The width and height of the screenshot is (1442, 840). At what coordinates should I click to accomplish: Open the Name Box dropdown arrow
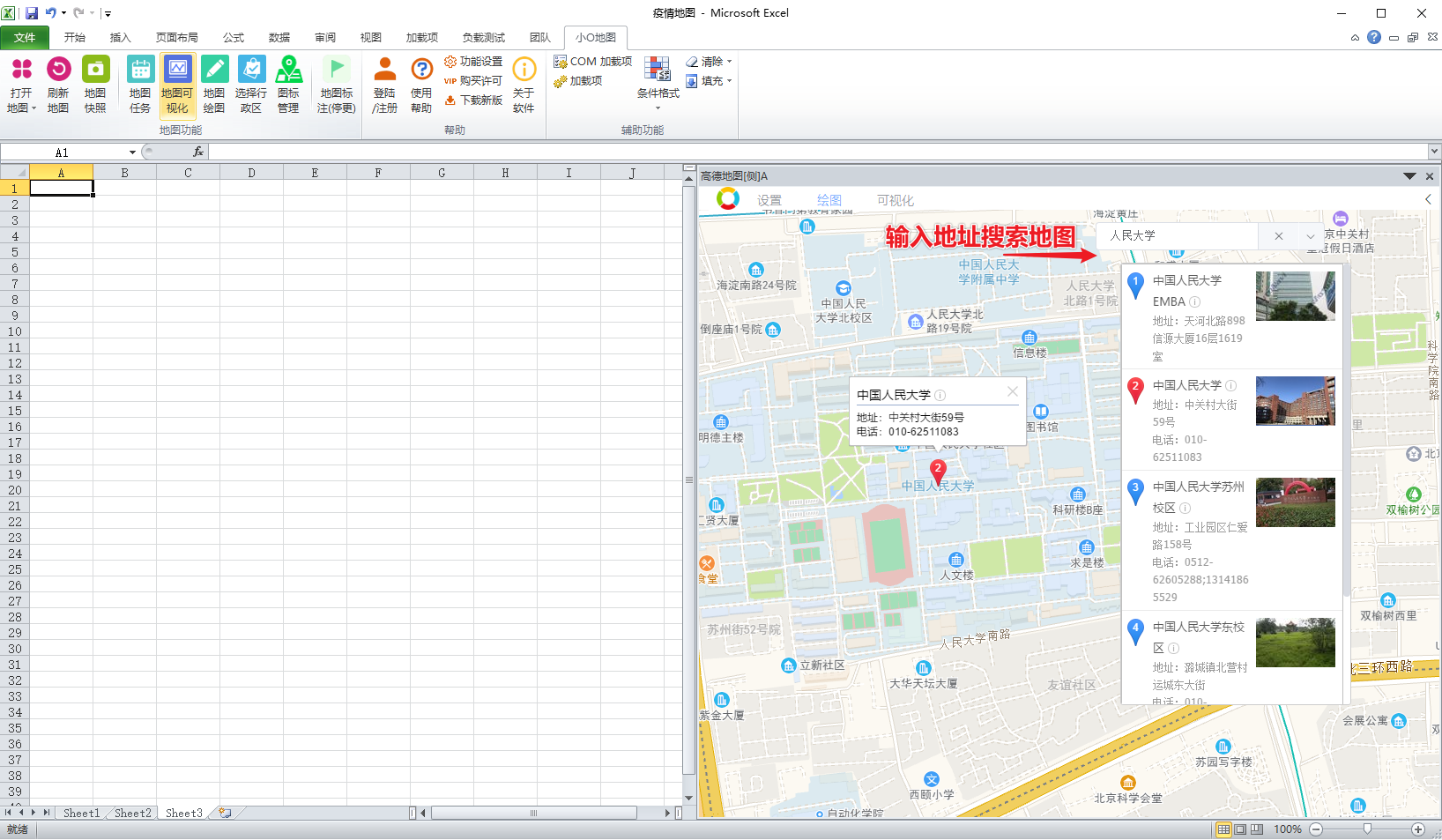(132, 152)
